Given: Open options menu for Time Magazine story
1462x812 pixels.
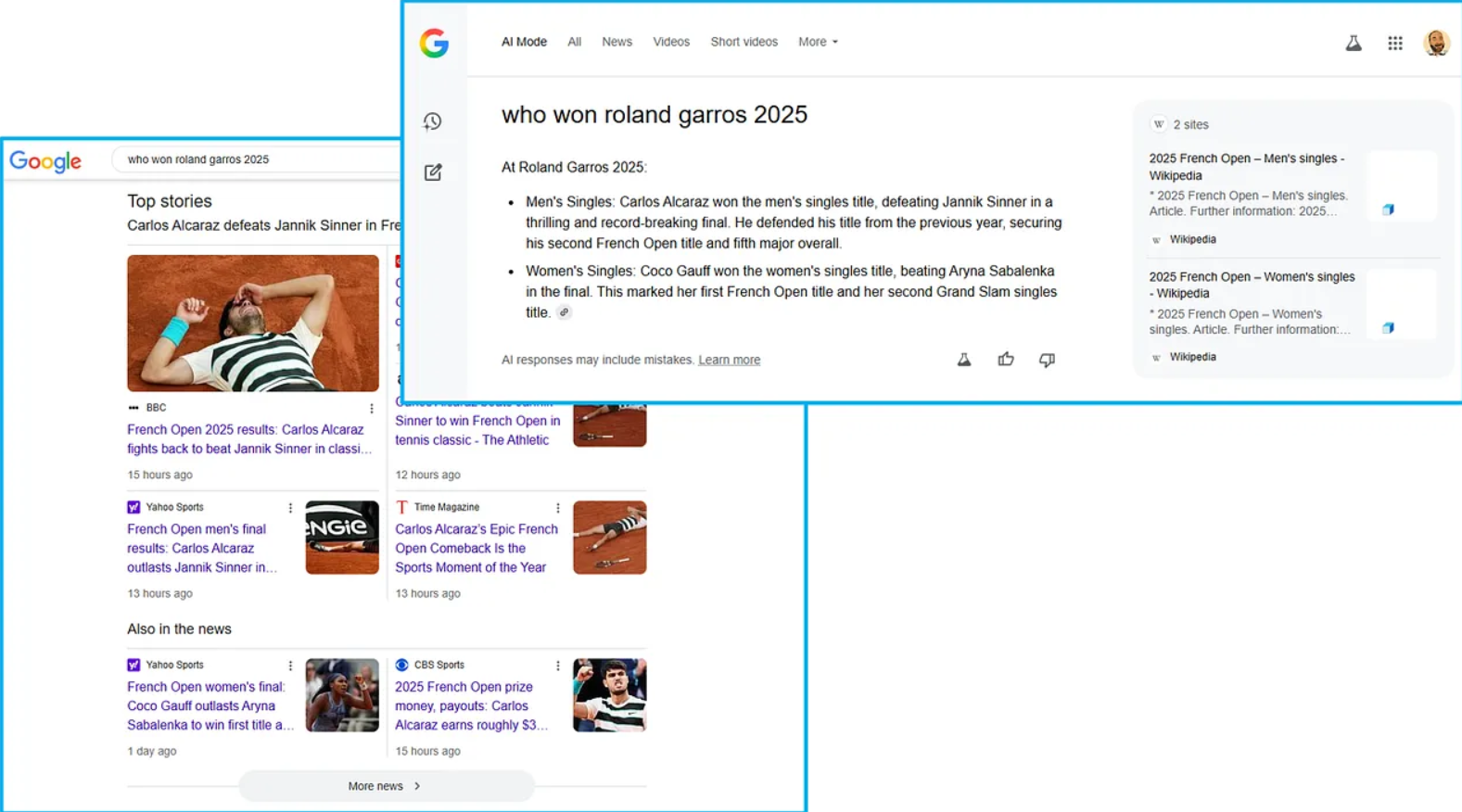Looking at the screenshot, I should (x=558, y=508).
